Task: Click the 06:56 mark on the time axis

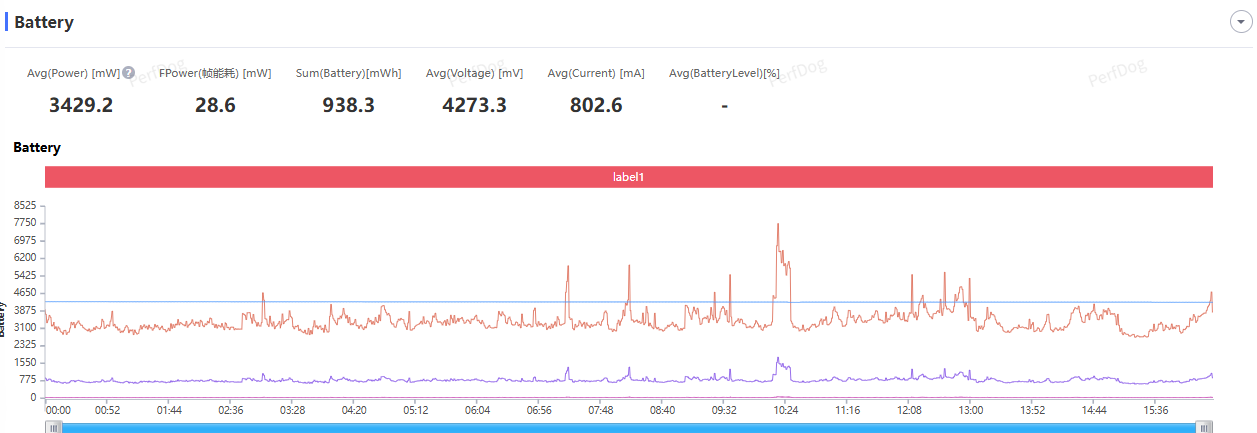Action: (539, 410)
